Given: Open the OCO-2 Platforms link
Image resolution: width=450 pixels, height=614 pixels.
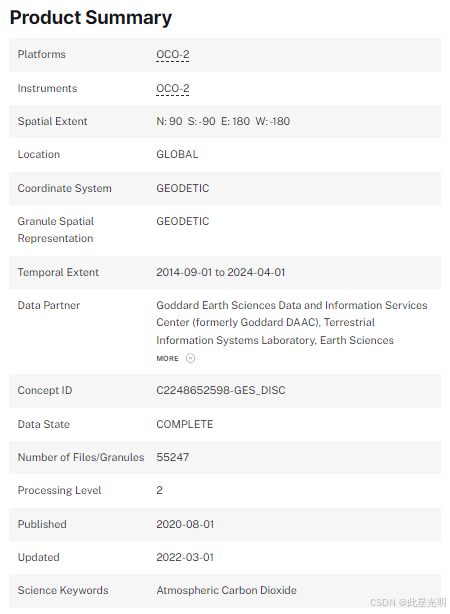Looking at the screenshot, I should (173, 54).
